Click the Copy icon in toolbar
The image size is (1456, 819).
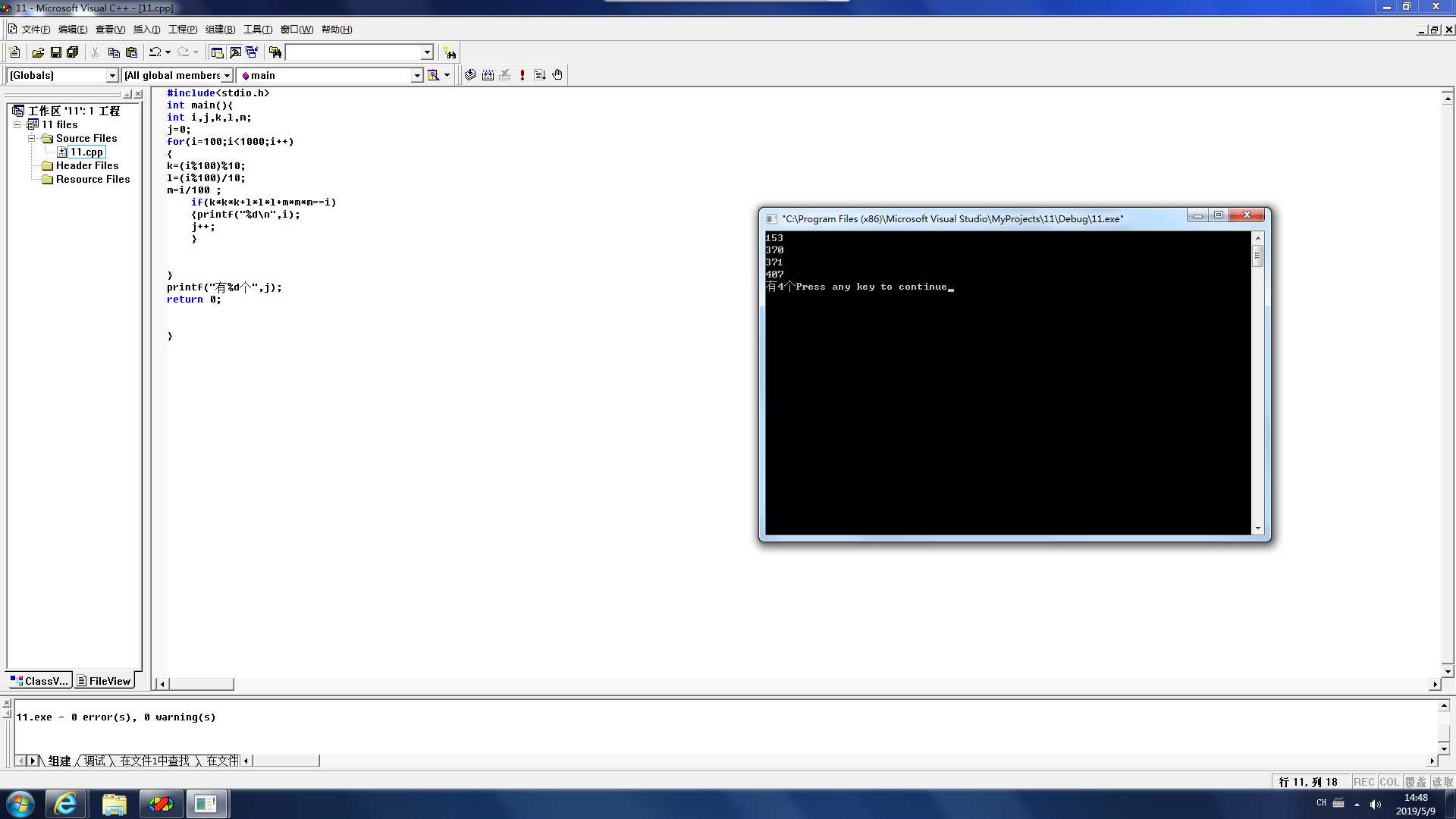pyautogui.click(x=114, y=52)
